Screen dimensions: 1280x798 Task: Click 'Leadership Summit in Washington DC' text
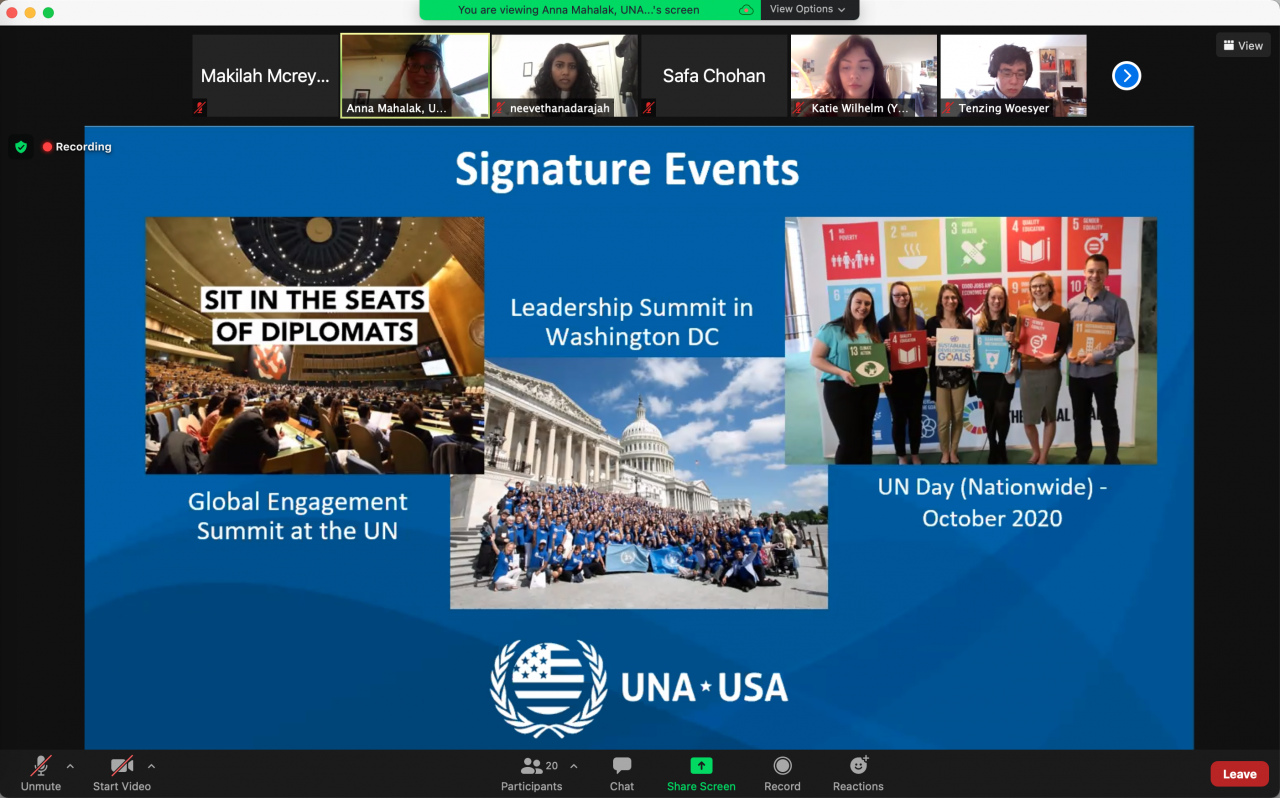click(632, 322)
